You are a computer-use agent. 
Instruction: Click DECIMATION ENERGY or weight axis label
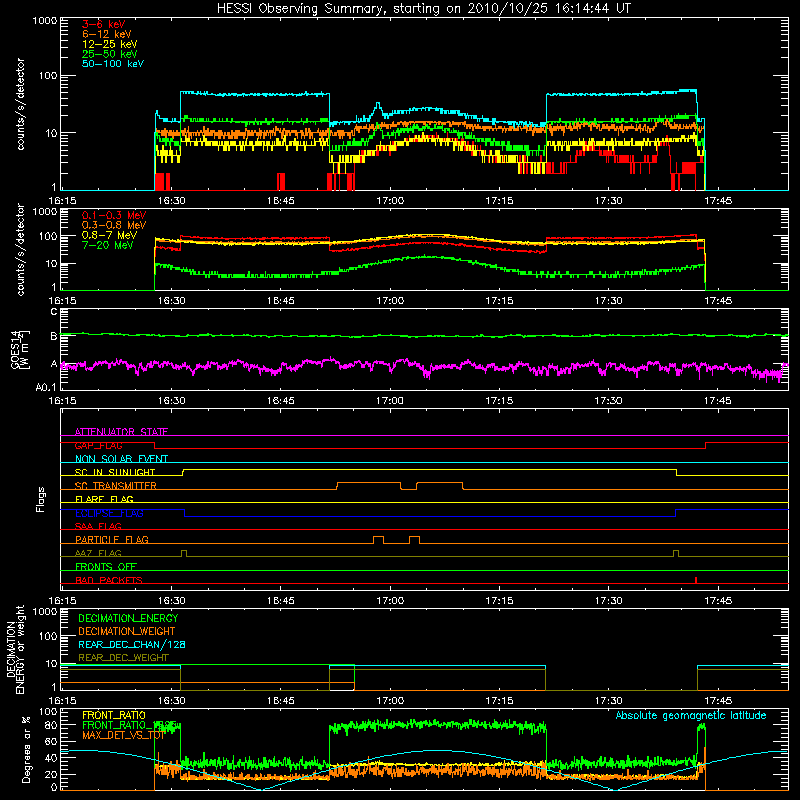click(14, 649)
